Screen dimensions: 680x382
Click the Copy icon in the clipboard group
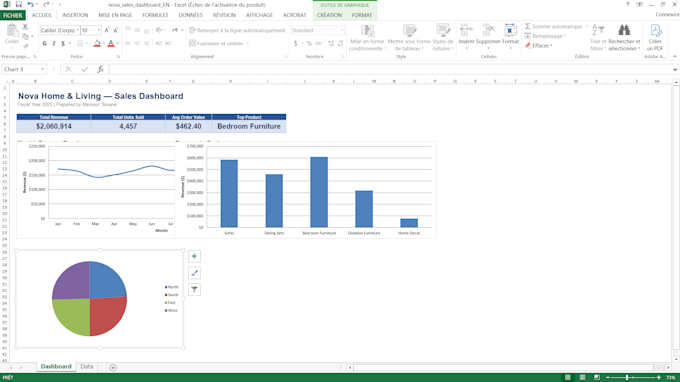[x=25, y=36]
